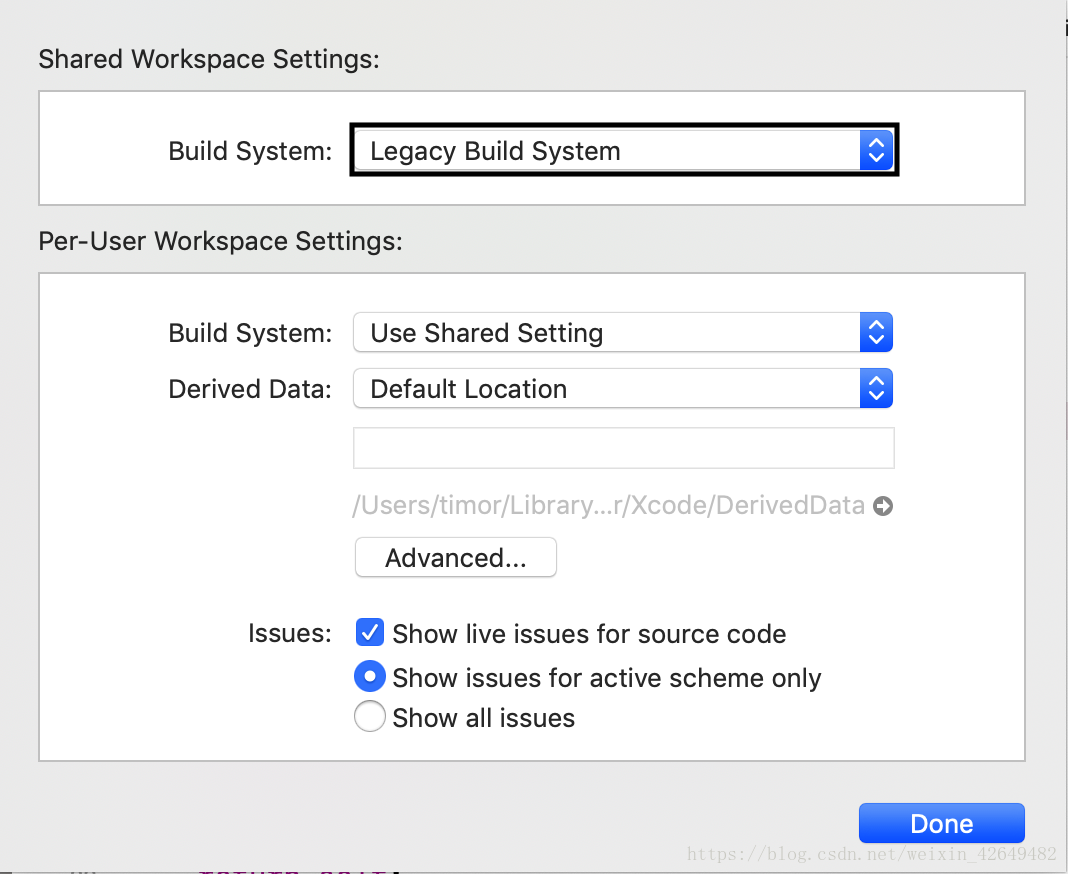This screenshot has width=1068, height=874.
Task: Select Show all issues radio button
Action: [370, 717]
